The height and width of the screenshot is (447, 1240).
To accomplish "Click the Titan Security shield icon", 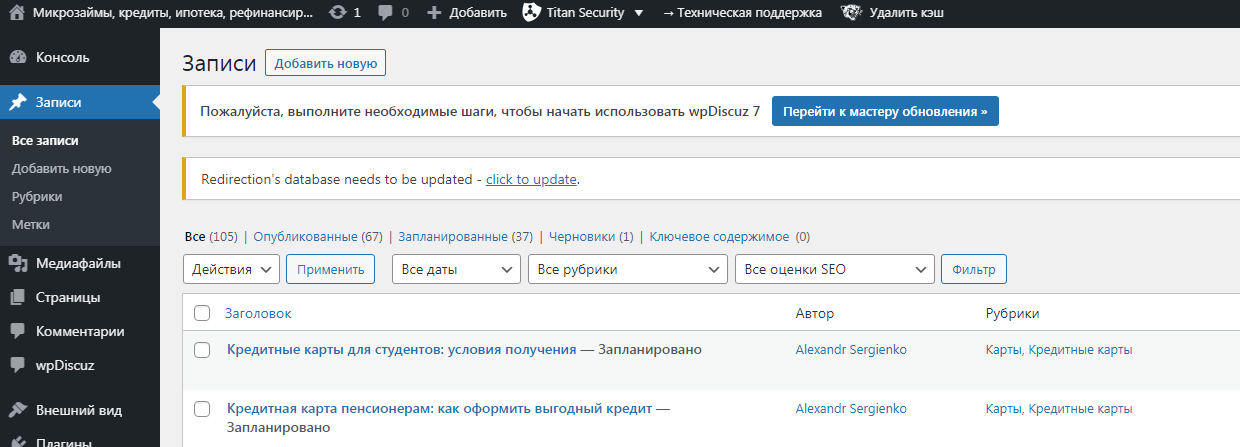I will [532, 13].
